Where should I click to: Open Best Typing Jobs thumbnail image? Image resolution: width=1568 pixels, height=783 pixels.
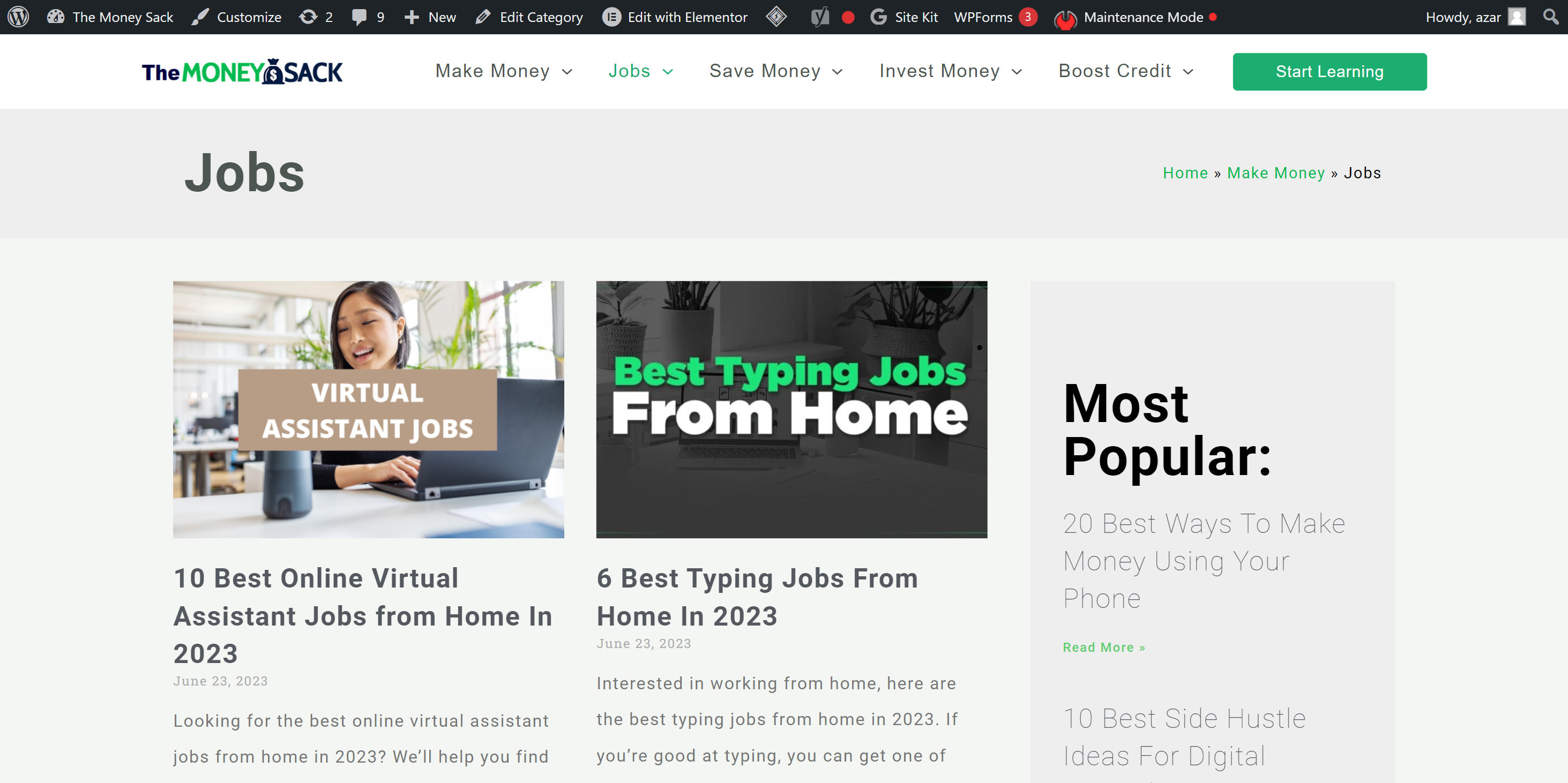(x=792, y=409)
